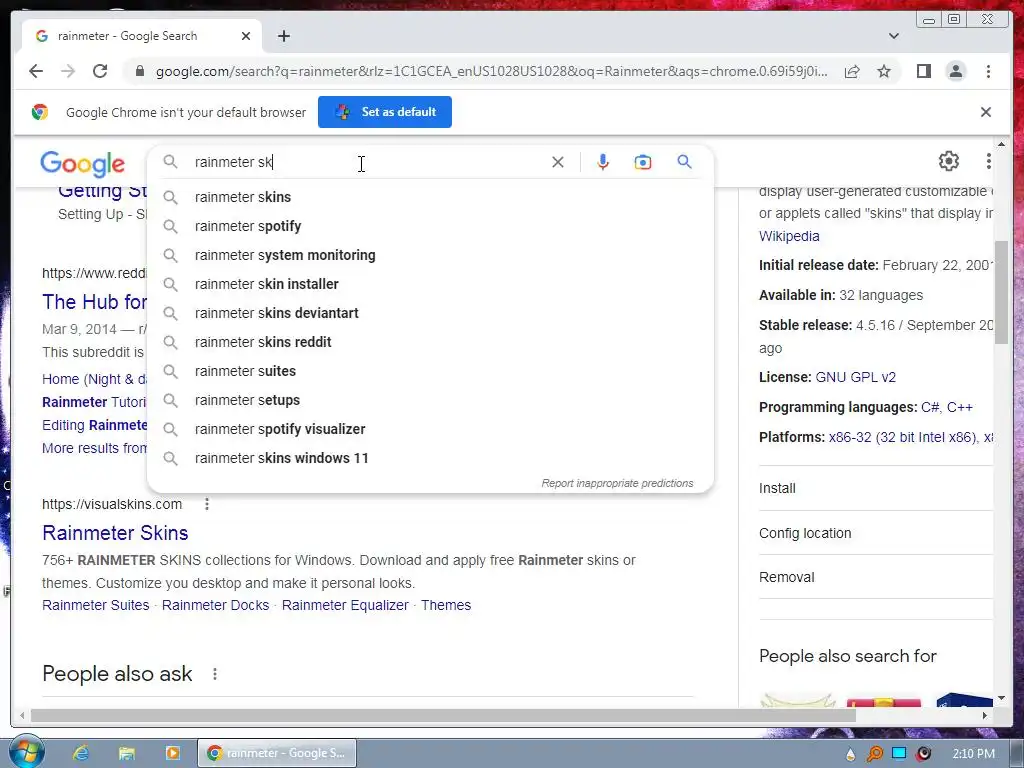
Task: Expand the Config location section
Action: point(875,533)
